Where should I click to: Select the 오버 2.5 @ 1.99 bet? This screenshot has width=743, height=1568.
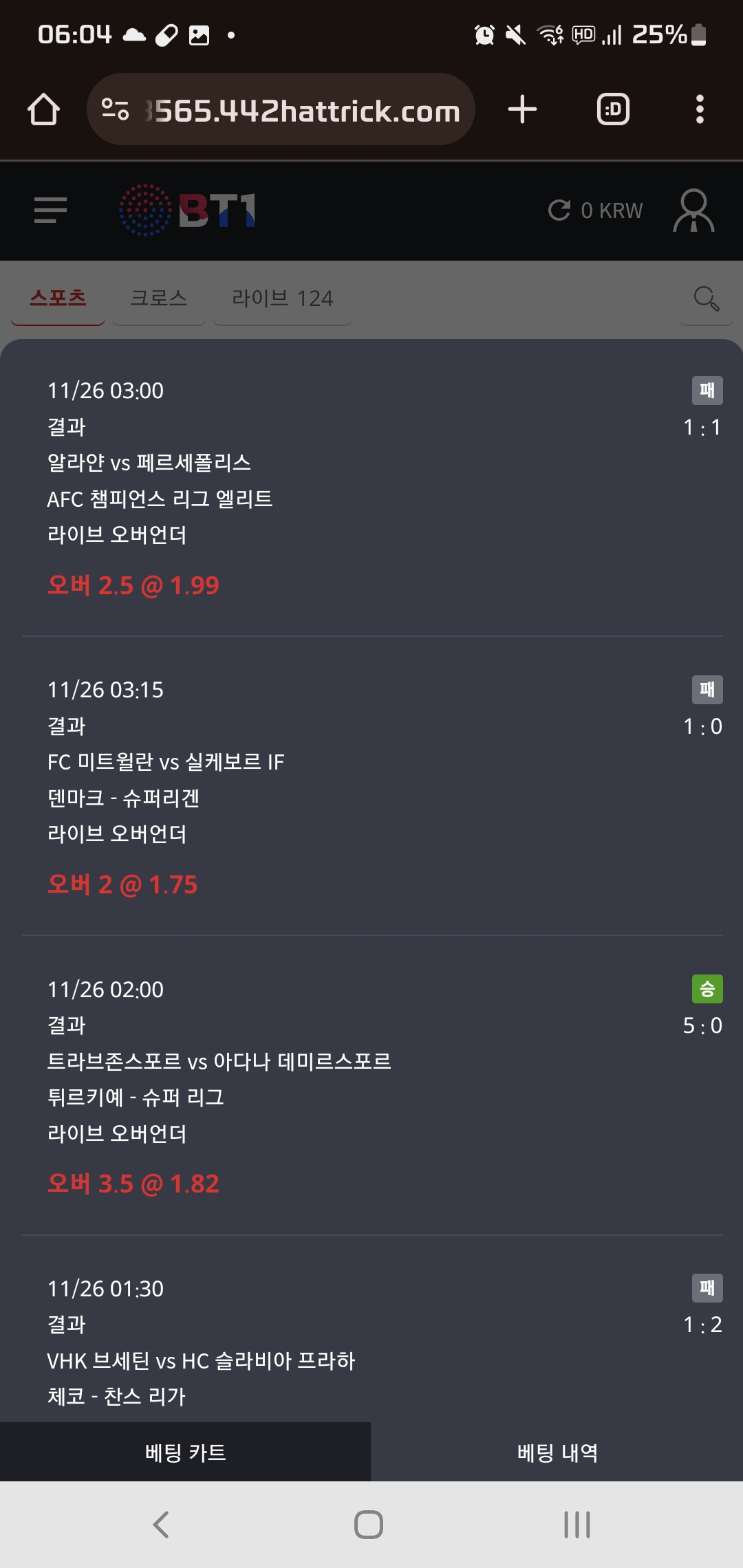coord(133,585)
